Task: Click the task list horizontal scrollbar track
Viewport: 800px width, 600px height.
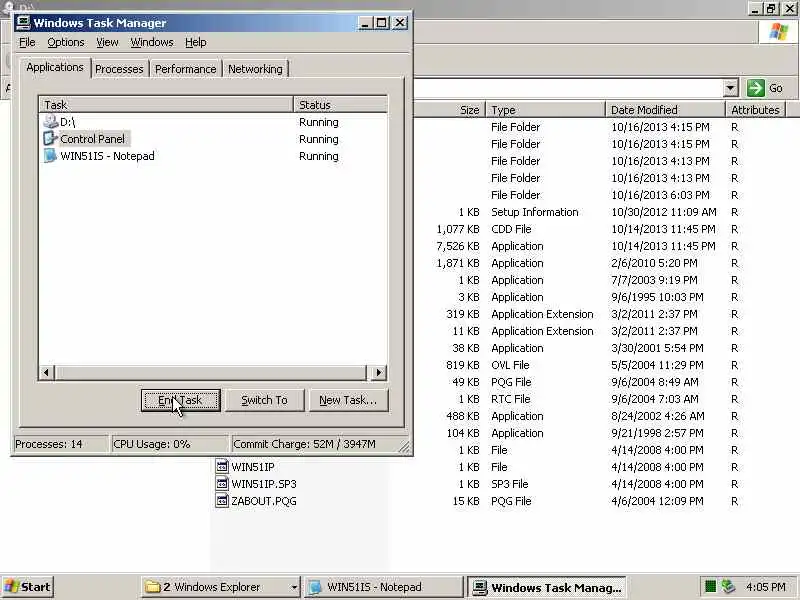Action: (210, 372)
